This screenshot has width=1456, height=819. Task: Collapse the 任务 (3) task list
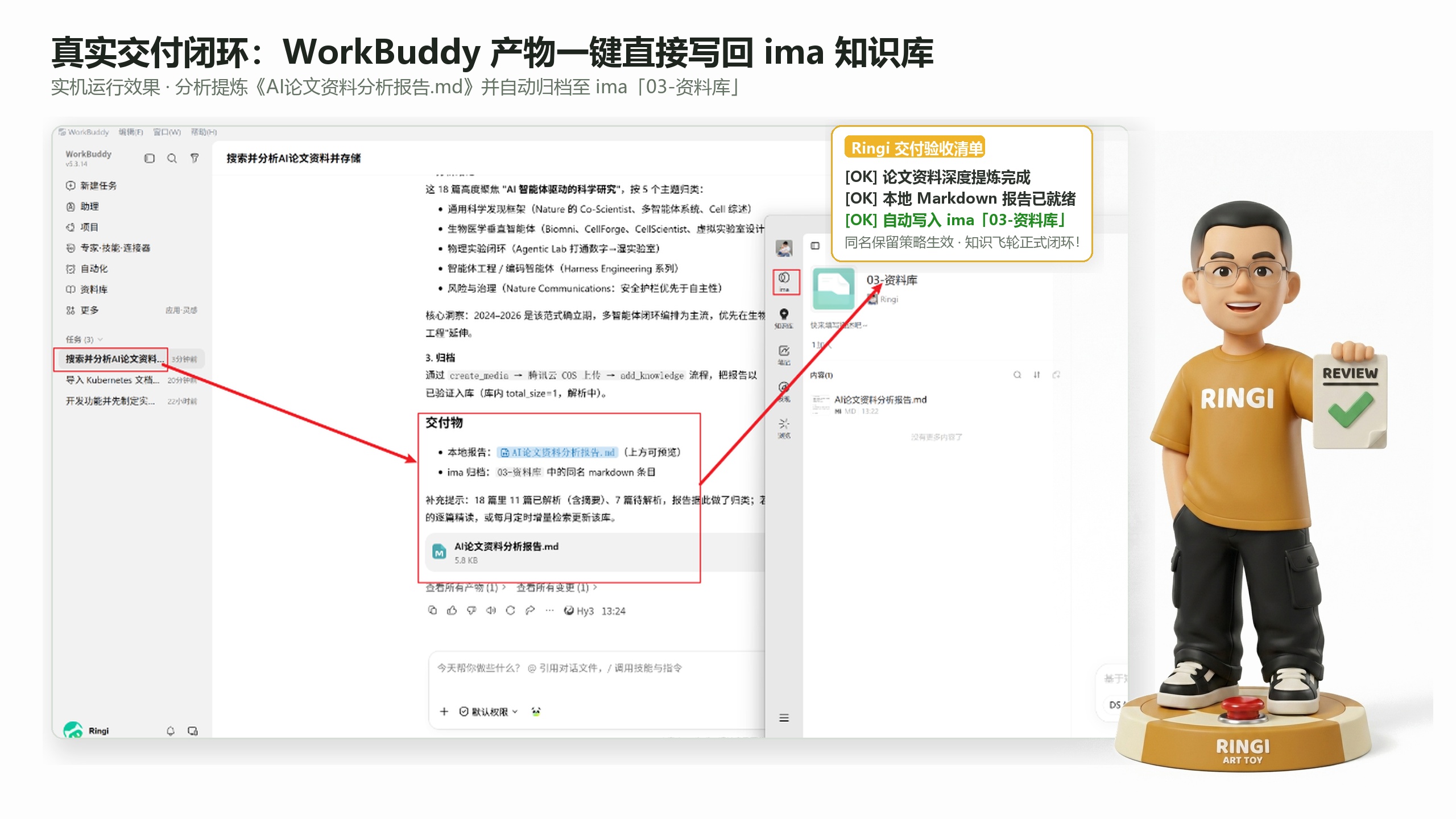[84, 340]
